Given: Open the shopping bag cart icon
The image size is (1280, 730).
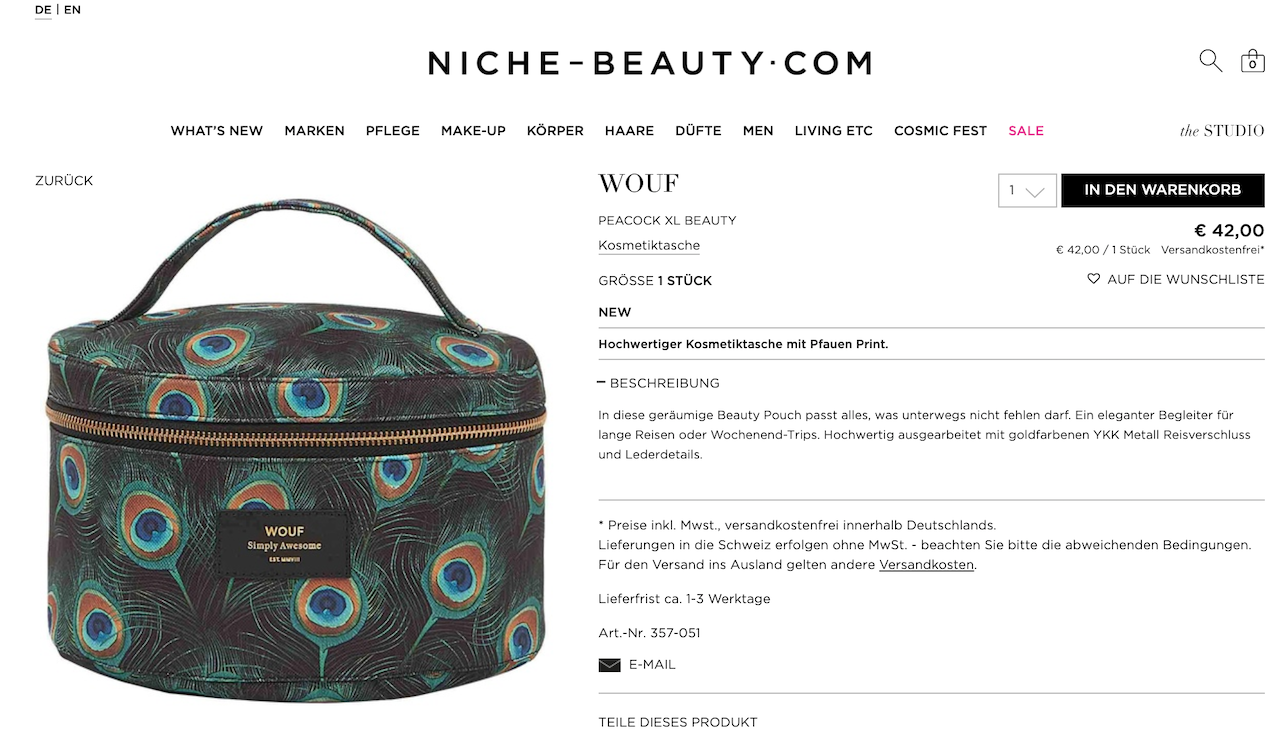Looking at the screenshot, I should pos(1252,61).
